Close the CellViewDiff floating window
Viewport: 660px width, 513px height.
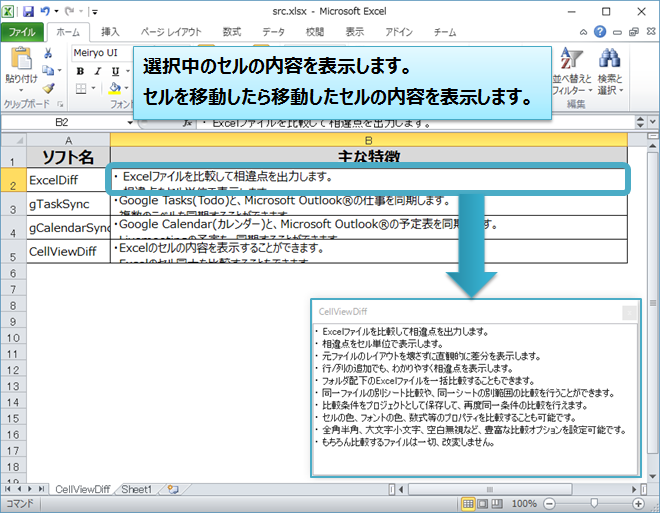coord(629,312)
